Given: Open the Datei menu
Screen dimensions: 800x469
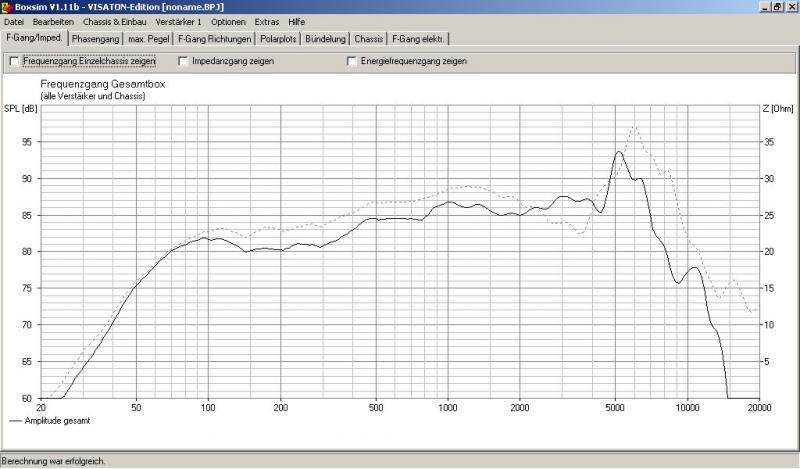Looking at the screenshot, I should [x=14, y=21].
